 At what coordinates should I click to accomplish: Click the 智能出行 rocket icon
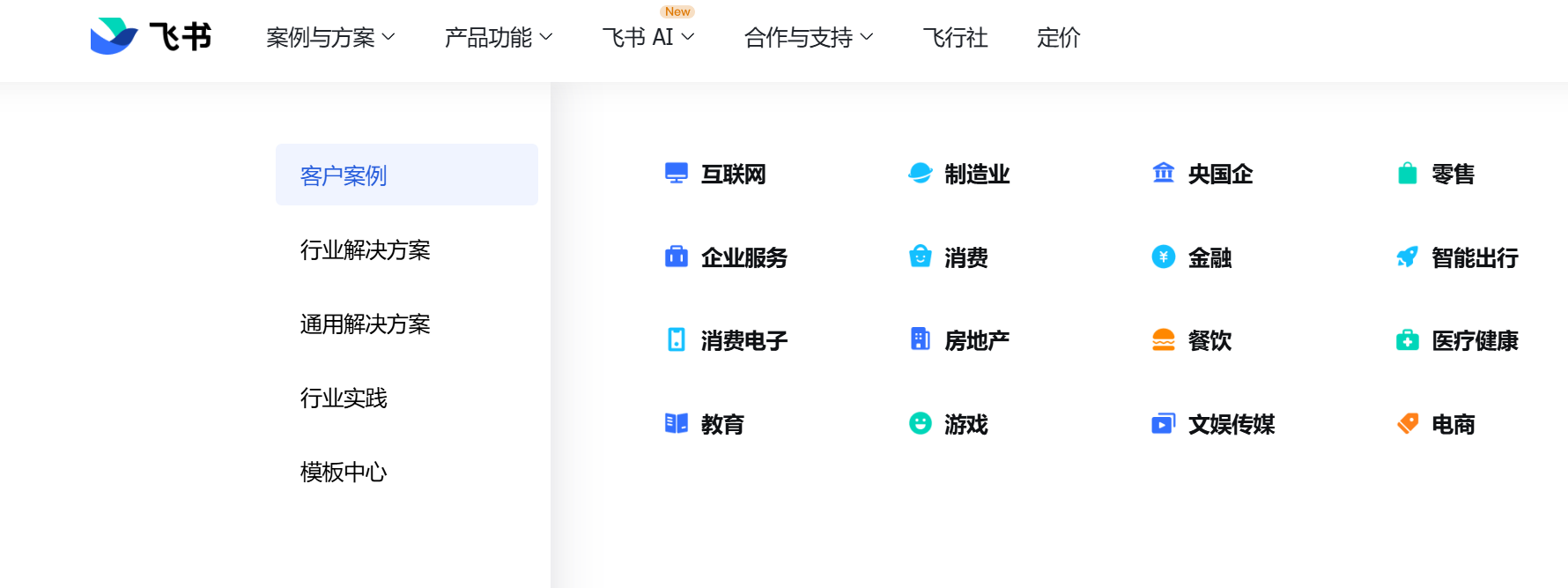(x=1408, y=257)
